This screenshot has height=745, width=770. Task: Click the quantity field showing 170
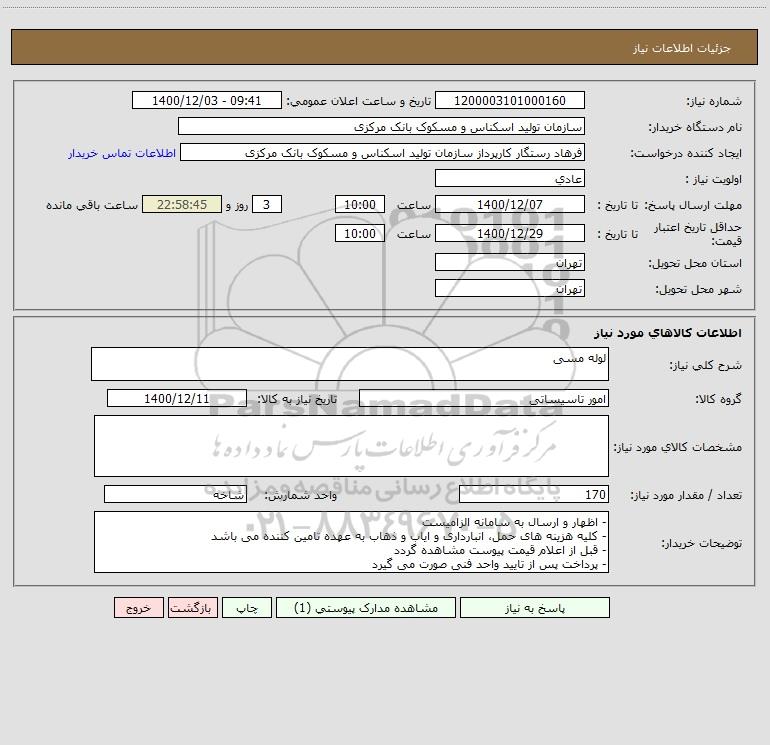(534, 495)
